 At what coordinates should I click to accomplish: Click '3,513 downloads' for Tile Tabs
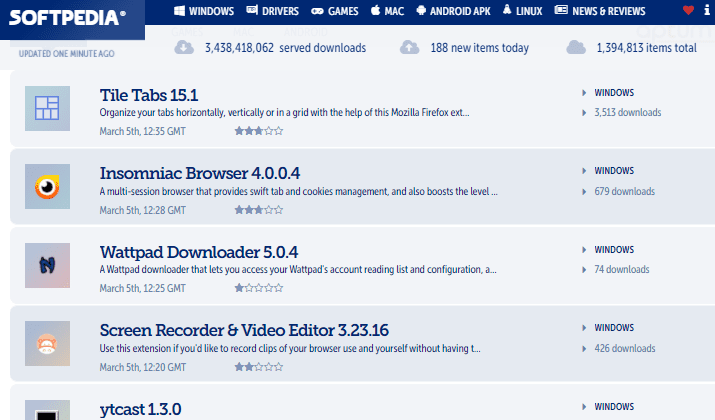[627, 113]
